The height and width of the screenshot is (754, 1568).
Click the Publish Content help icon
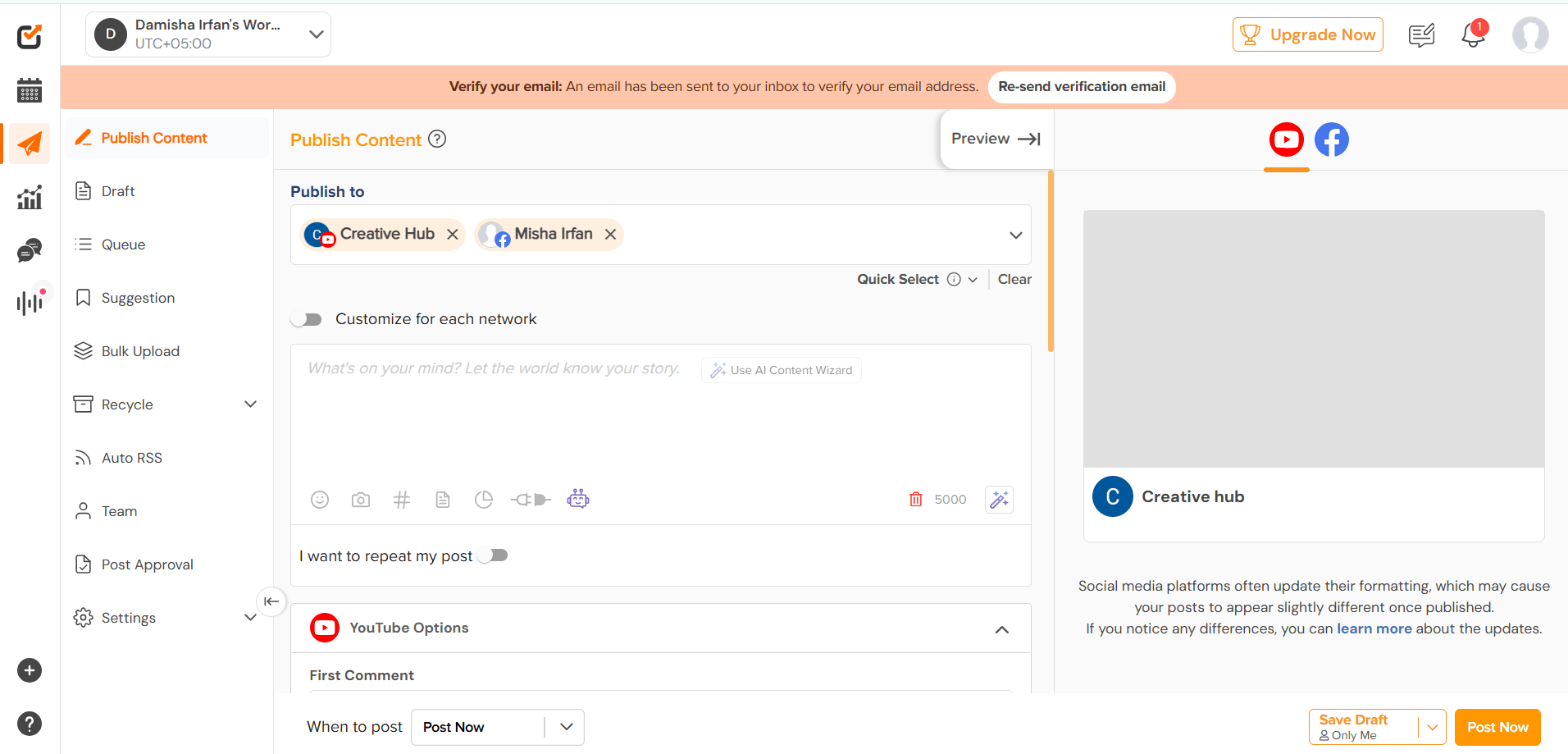[x=438, y=139]
